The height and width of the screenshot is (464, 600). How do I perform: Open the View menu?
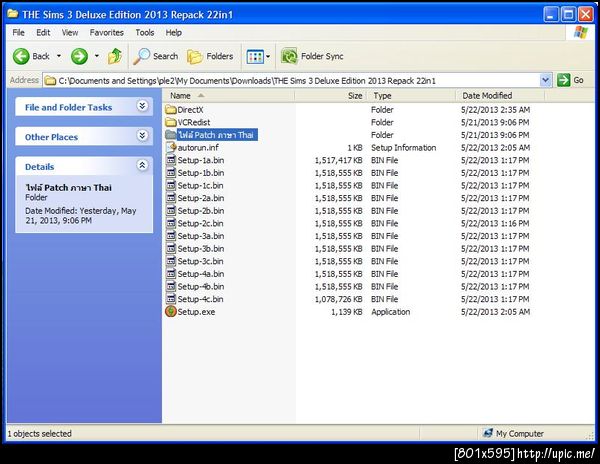pyautogui.click(x=70, y=33)
